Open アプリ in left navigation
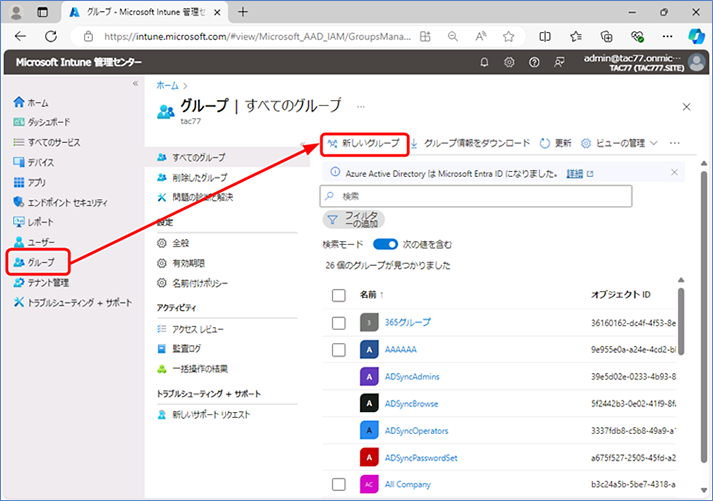Image resolution: width=713 pixels, height=501 pixels. (x=30, y=182)
